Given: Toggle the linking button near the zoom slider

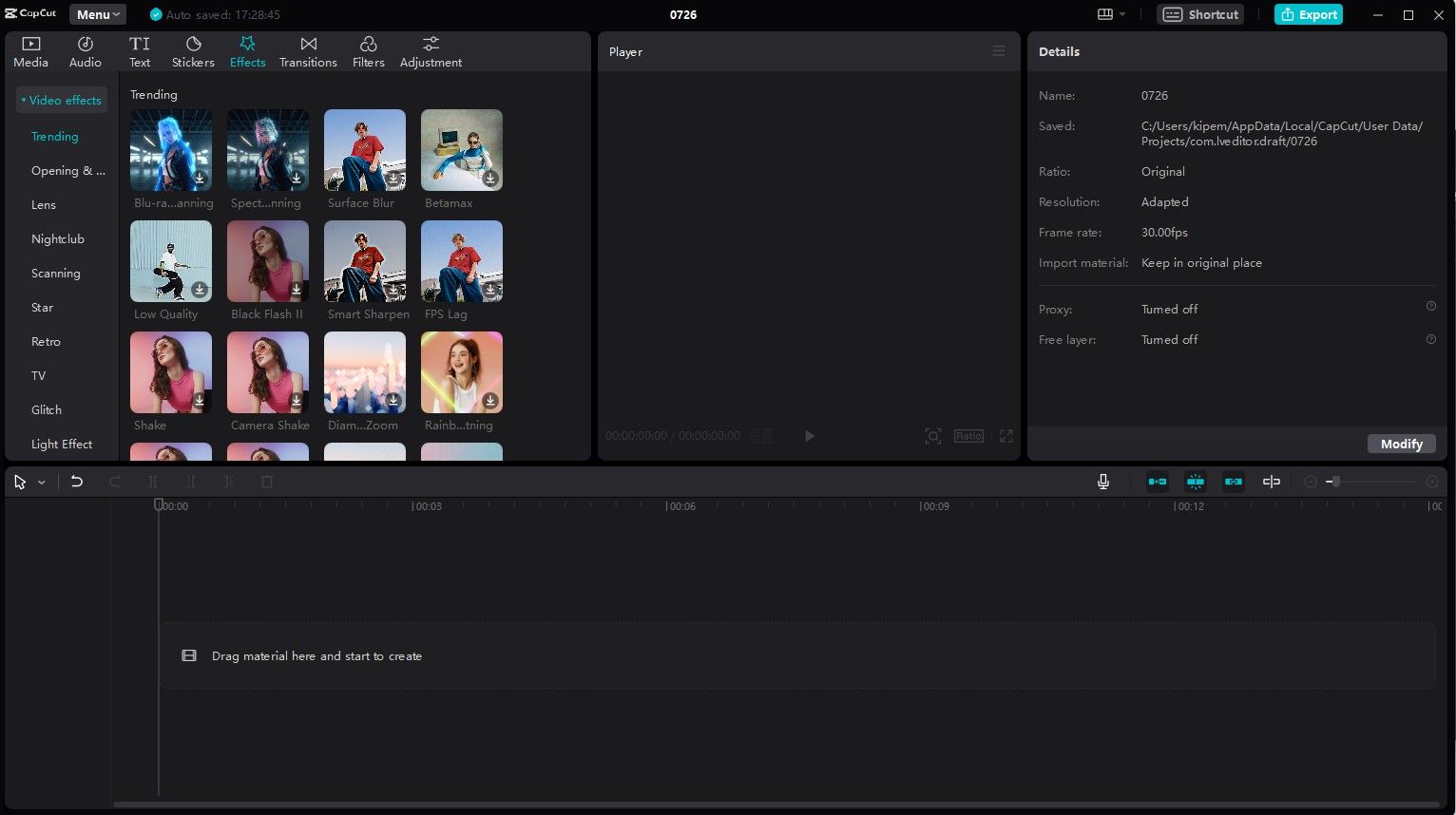Looking at the screenshot, I should 1272,482.
